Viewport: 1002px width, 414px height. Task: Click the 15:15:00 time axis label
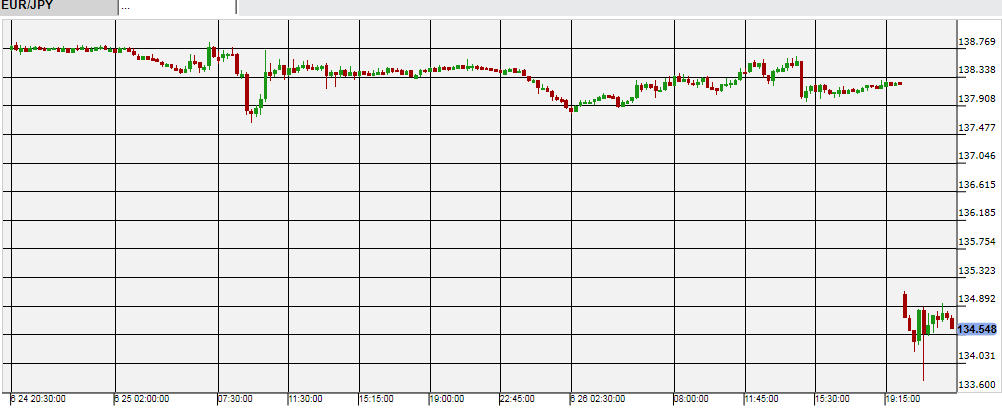click(376, 398)
